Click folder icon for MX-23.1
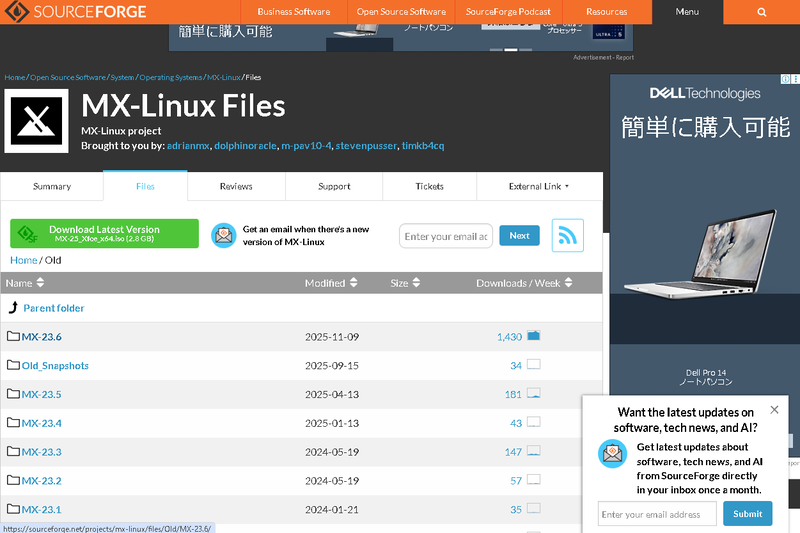The width and height of the screenshot is (800, 533). 13,509
